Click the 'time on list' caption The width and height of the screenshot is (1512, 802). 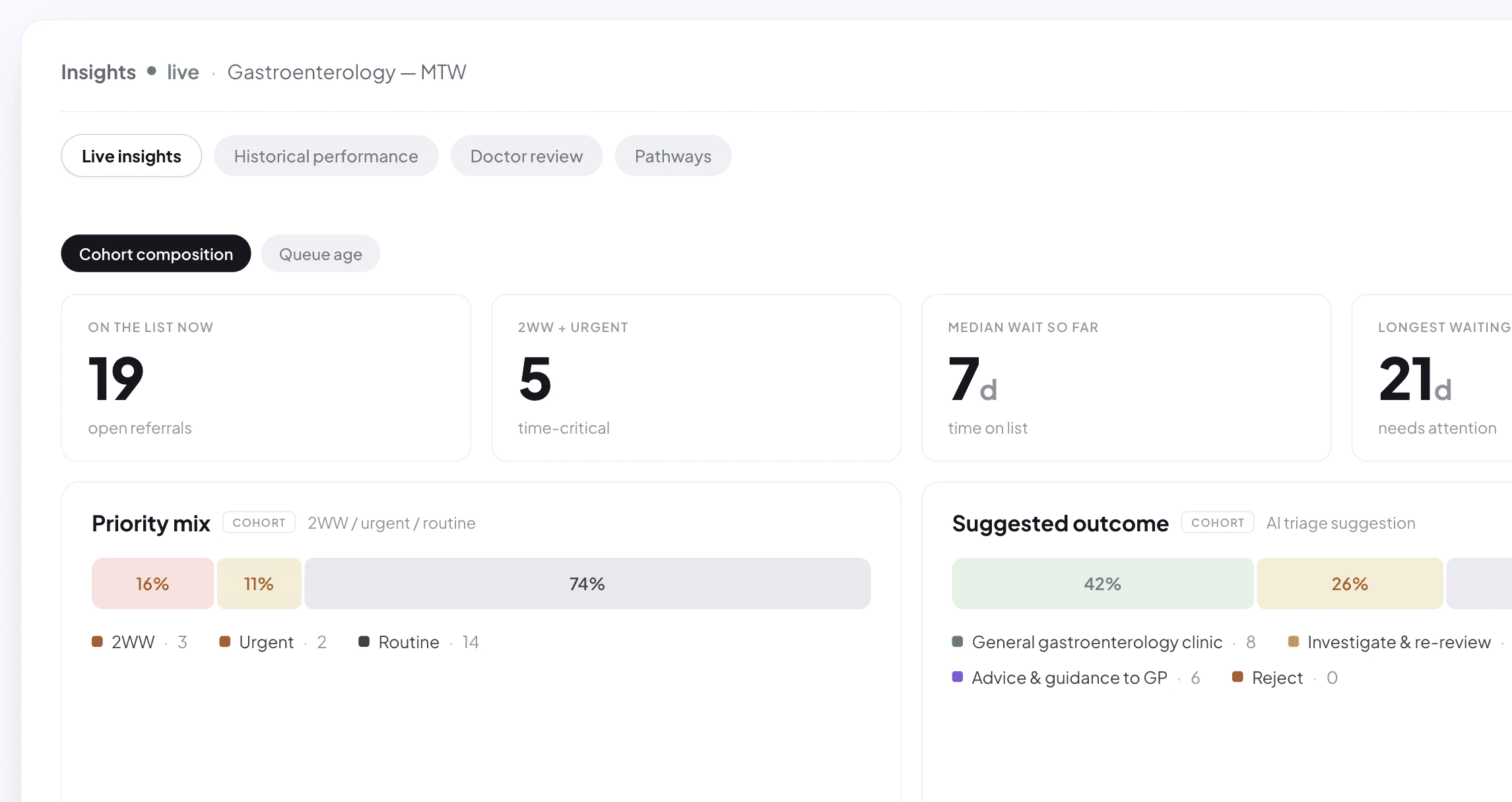point(987,428)
